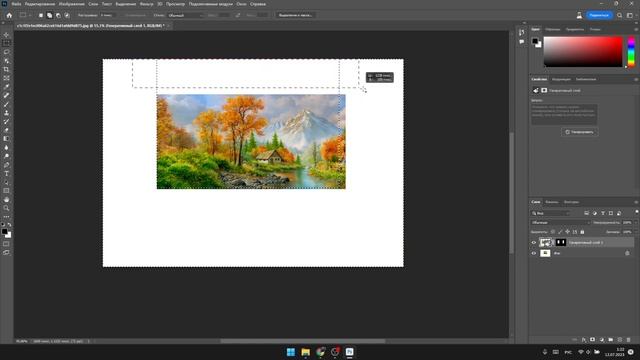Click the Share button
640x360 pixels.
pyautogui.click(x=599, y=15)
